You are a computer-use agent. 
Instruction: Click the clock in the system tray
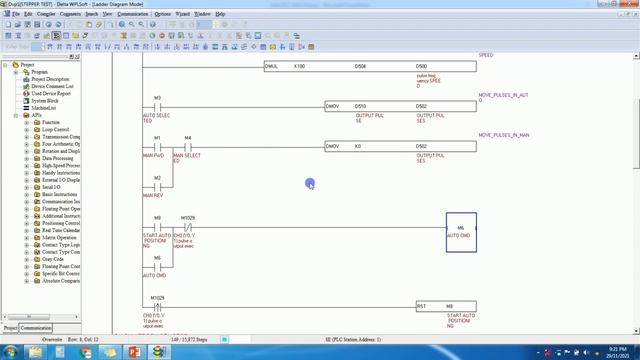(x=618, y=353)
